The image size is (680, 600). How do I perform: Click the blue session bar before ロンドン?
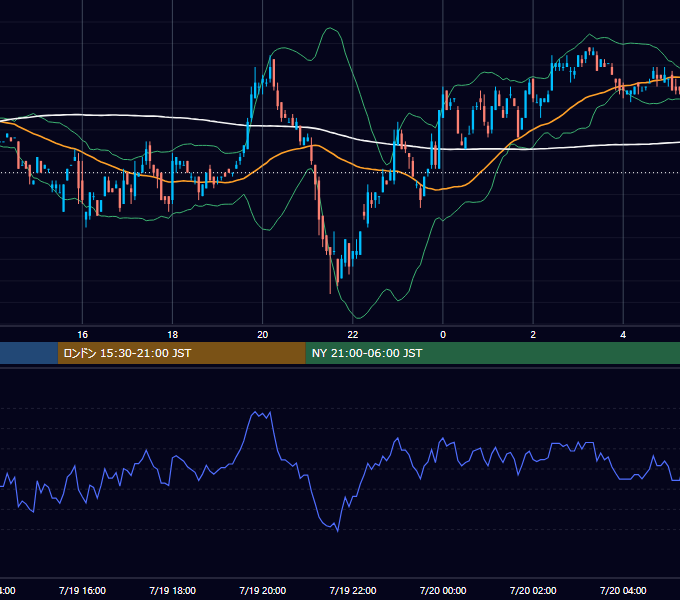pos(29,353)
